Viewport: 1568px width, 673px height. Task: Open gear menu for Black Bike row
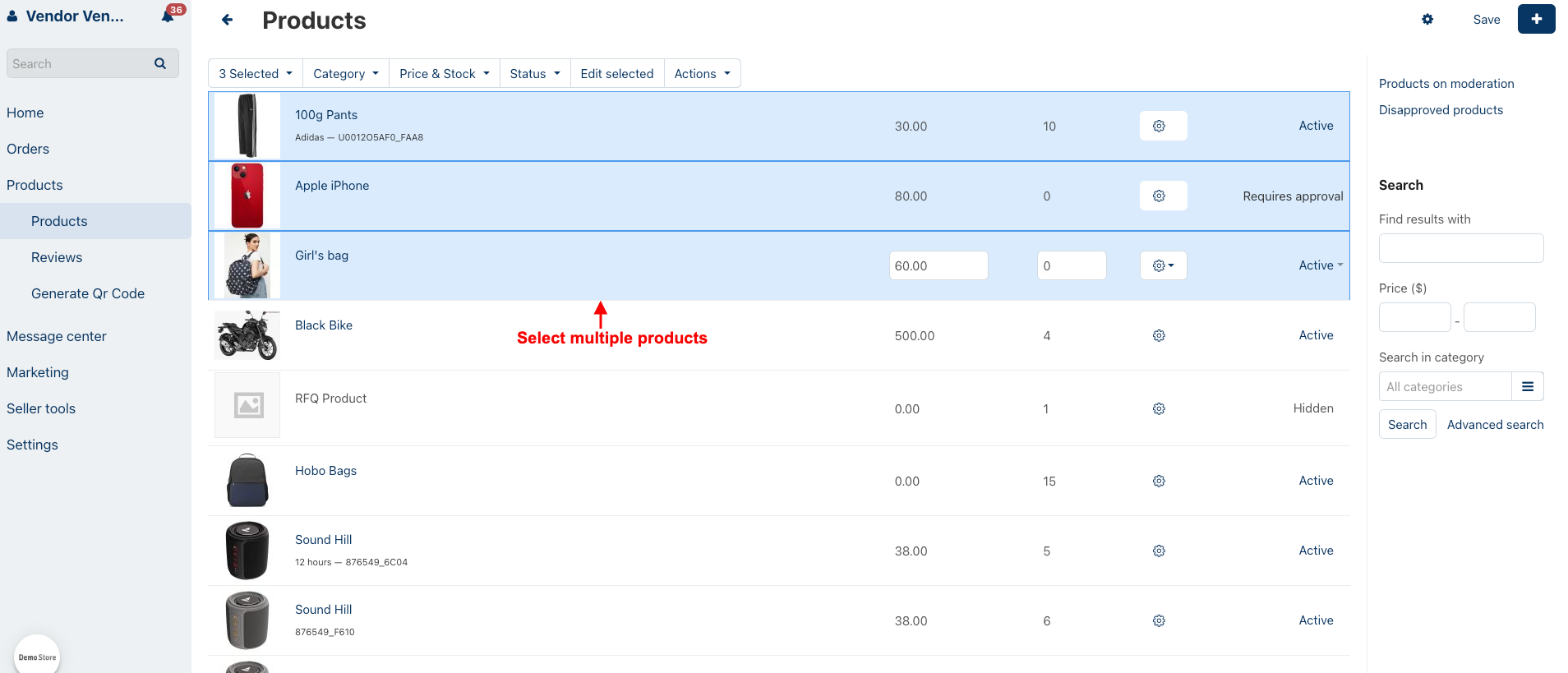(1159, 335)
